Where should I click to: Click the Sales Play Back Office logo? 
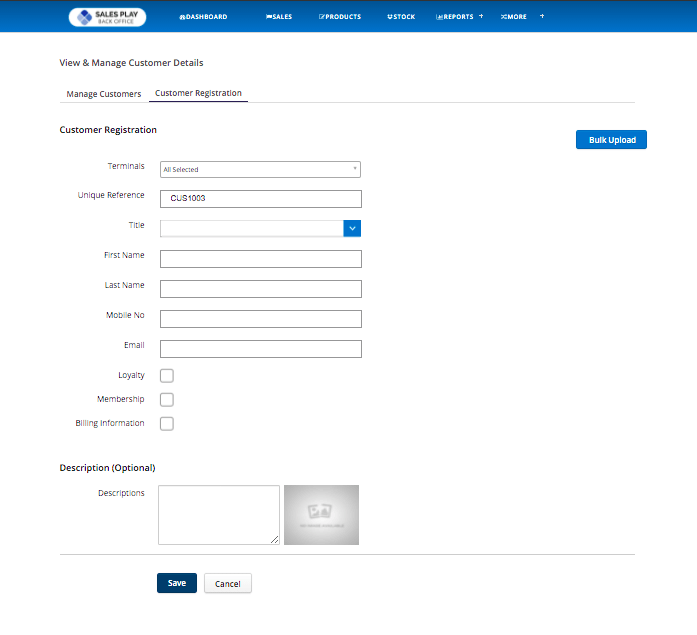107,17
